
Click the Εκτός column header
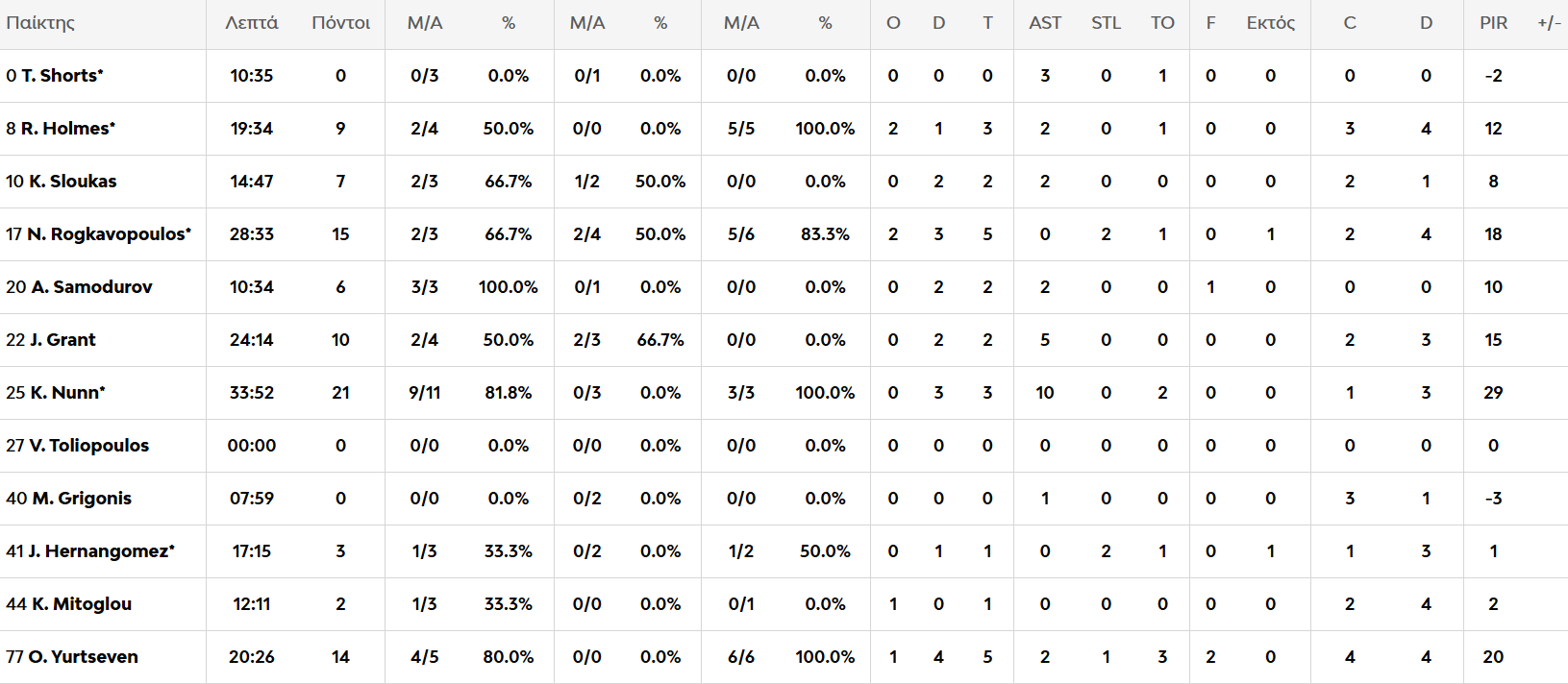coord(1270,23)
